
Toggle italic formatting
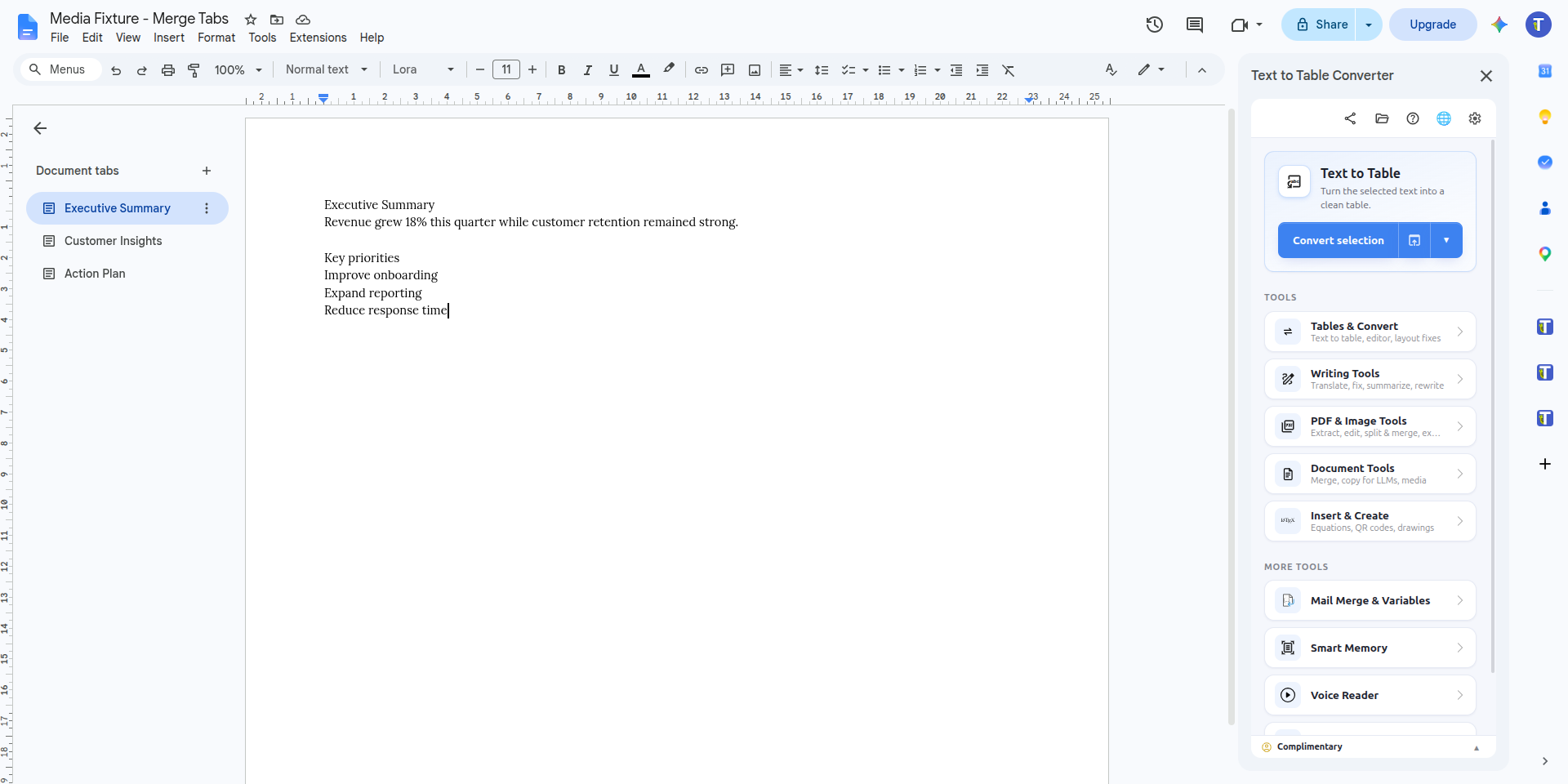click(x=587, y=70)
